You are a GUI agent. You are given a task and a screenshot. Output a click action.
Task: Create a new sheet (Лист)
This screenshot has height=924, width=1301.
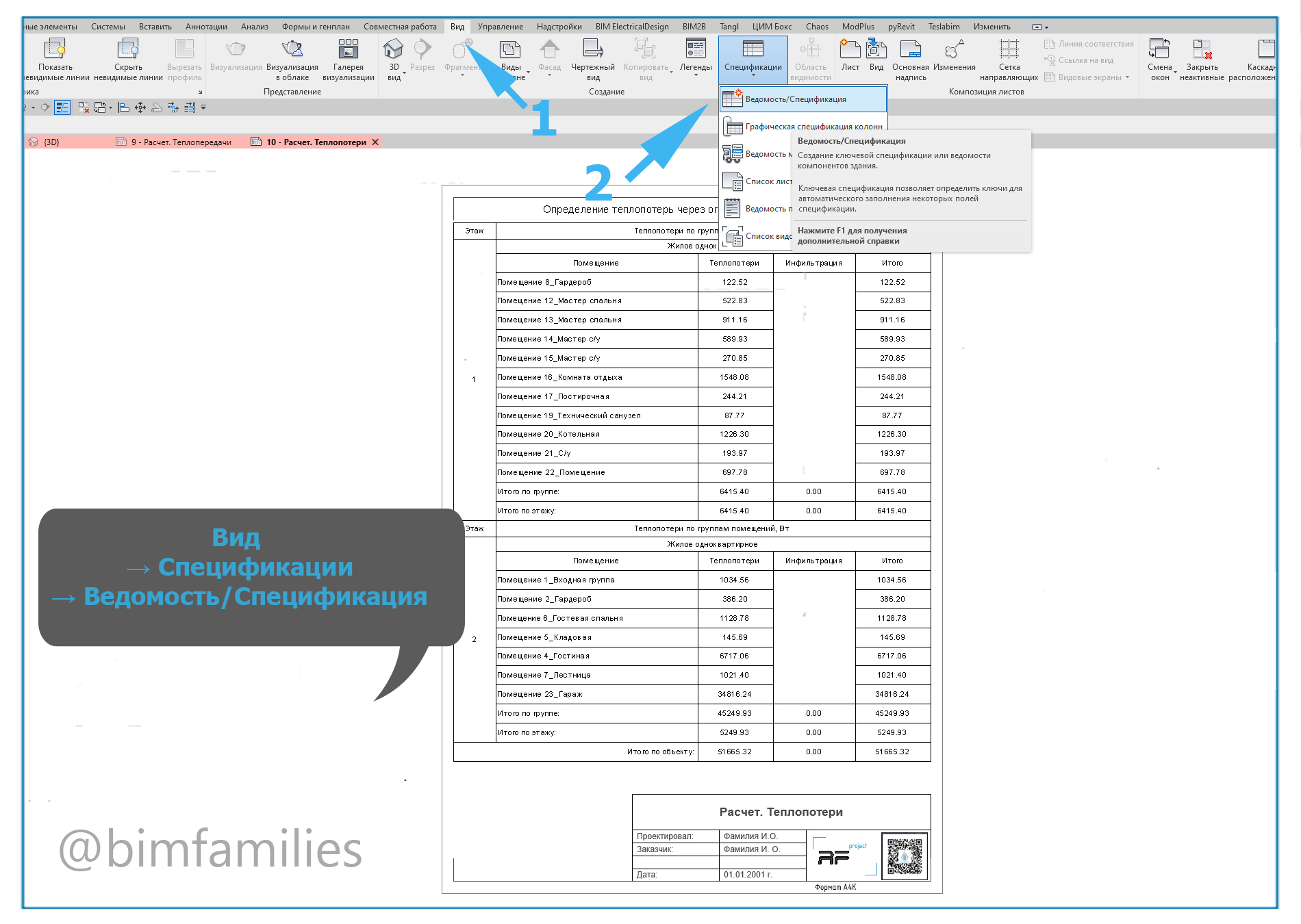click(x=850, y=55)
